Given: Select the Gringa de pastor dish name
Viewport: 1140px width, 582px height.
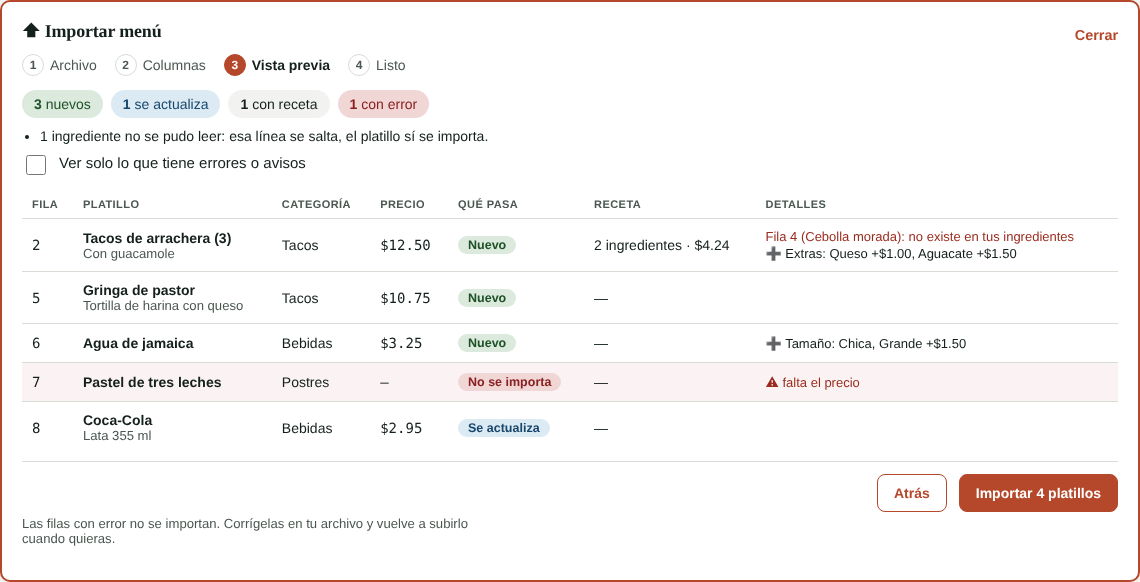Looking at the screenshot, I should tap(139, 291).
